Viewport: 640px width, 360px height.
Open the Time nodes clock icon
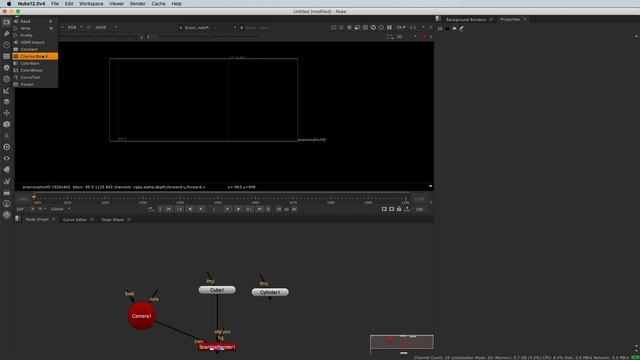pyautogui.click(x=7, y=45)
